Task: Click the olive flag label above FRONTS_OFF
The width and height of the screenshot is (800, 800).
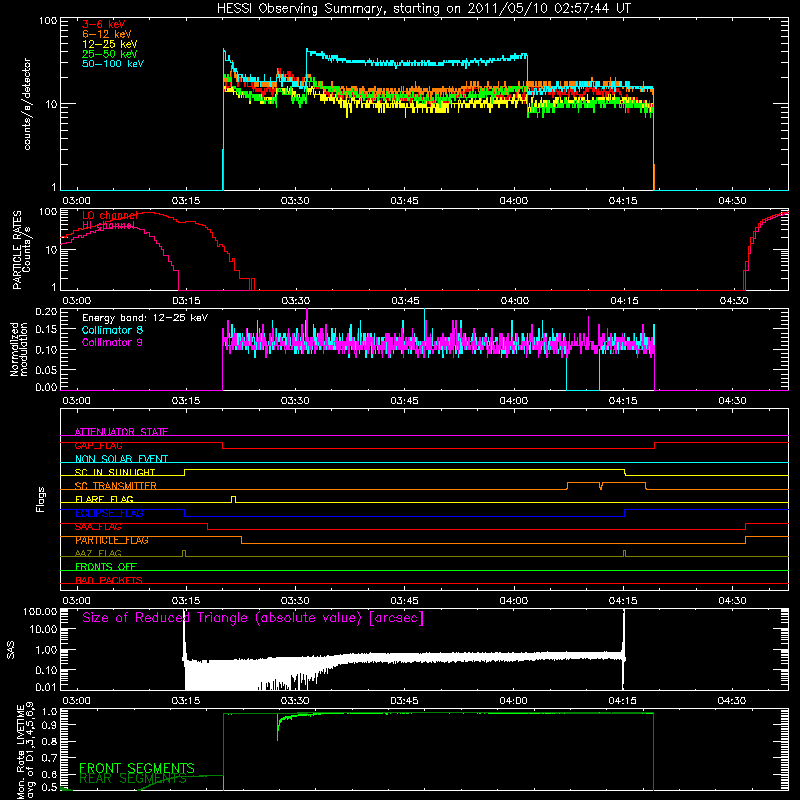Action: [98, 553]
